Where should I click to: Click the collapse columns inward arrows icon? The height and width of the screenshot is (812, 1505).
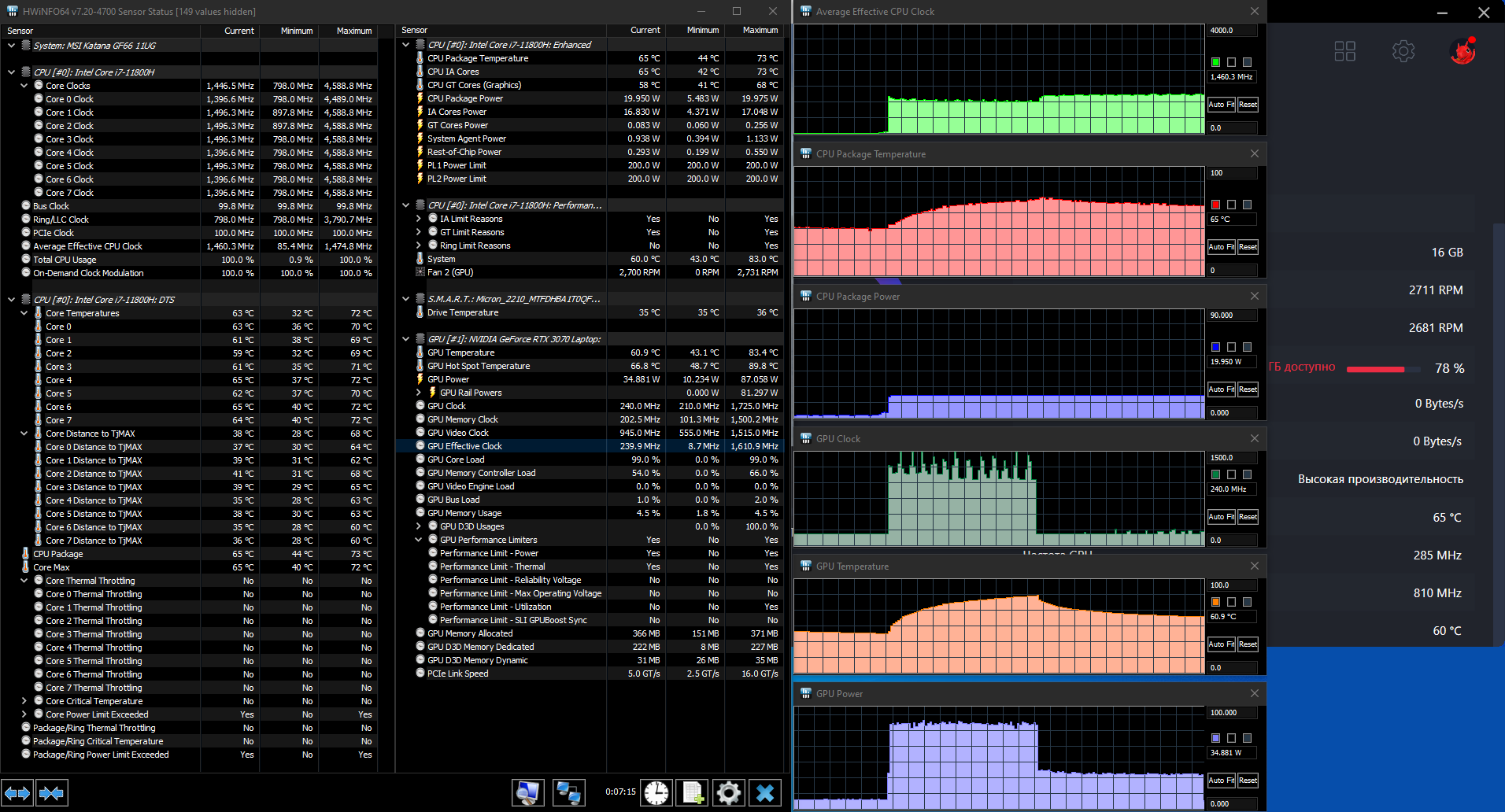(x=51, y=793)
